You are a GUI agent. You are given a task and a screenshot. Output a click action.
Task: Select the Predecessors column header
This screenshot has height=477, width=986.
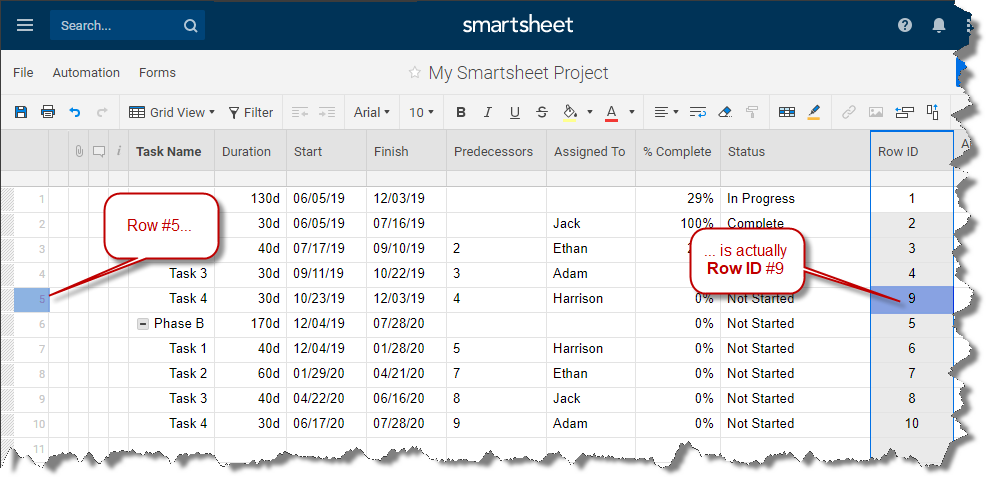point(496,151)
